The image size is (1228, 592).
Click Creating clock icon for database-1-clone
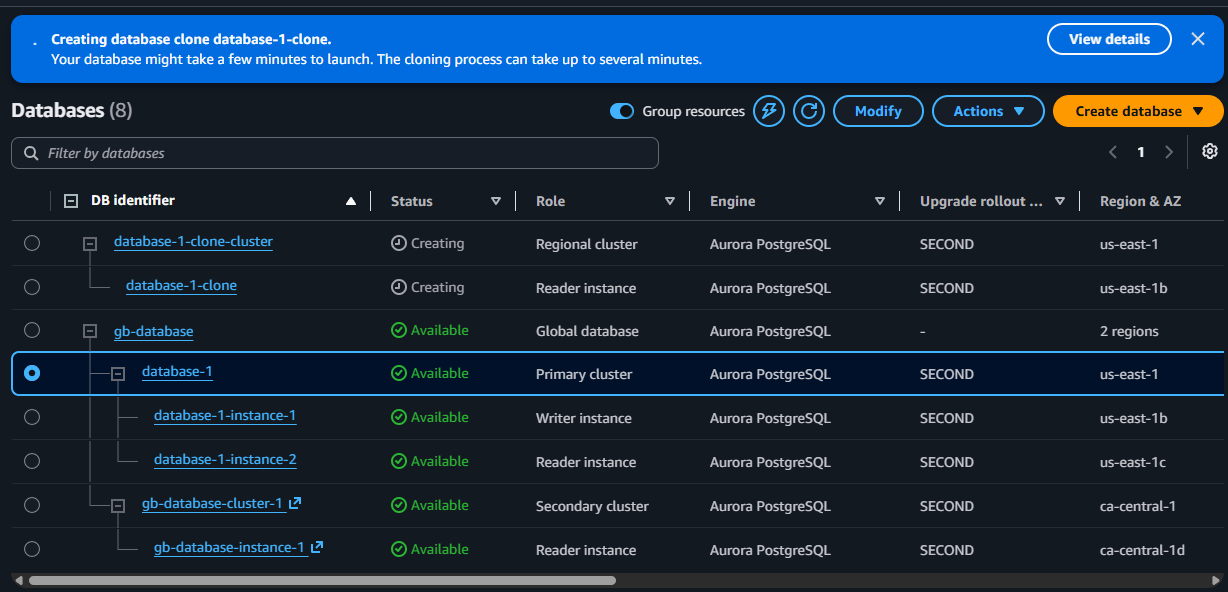(x=398, y=287)
